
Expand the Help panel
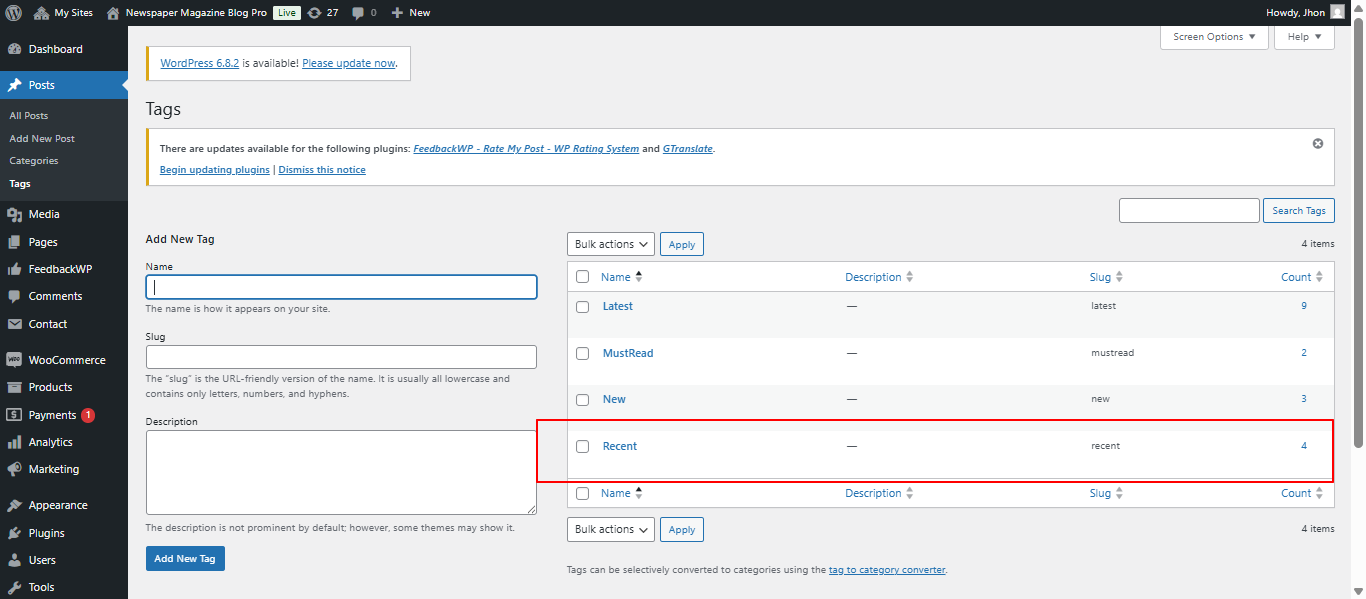pos(1304,37)
